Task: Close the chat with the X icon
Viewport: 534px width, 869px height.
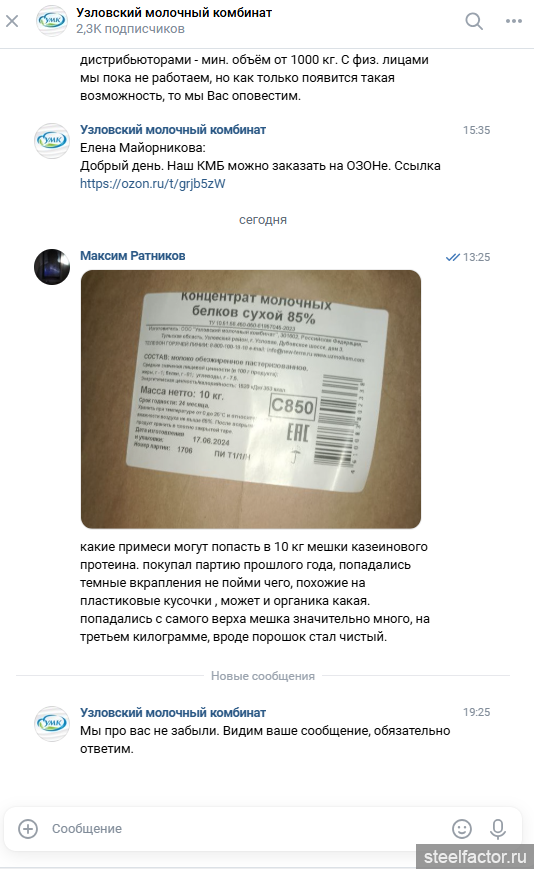Action: pyautogui.click(x=12, y=21)
